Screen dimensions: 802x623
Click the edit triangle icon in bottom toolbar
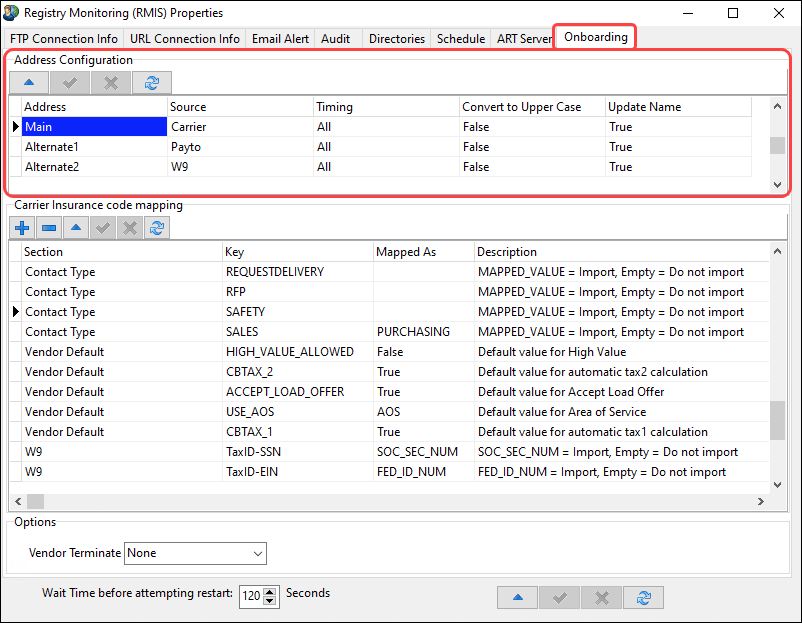point(518,597)
